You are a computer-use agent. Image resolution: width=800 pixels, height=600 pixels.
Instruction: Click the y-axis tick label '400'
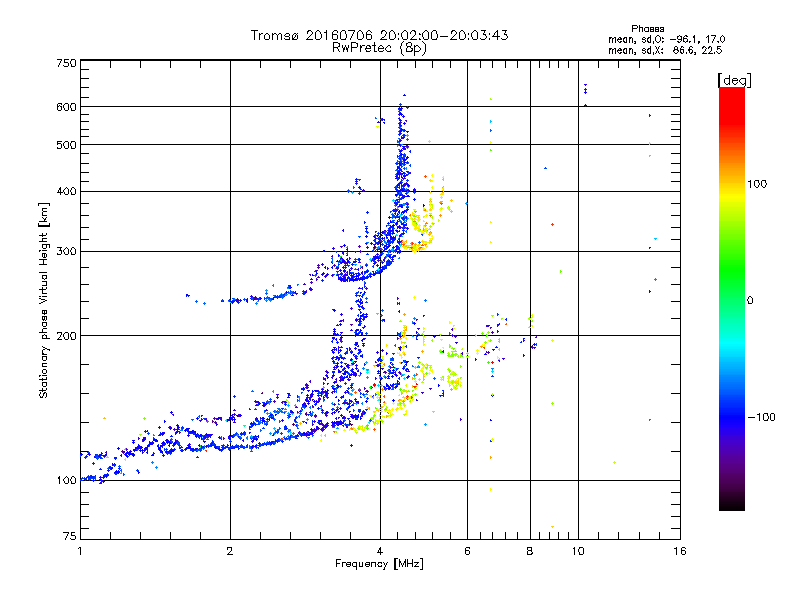point(66,192)
